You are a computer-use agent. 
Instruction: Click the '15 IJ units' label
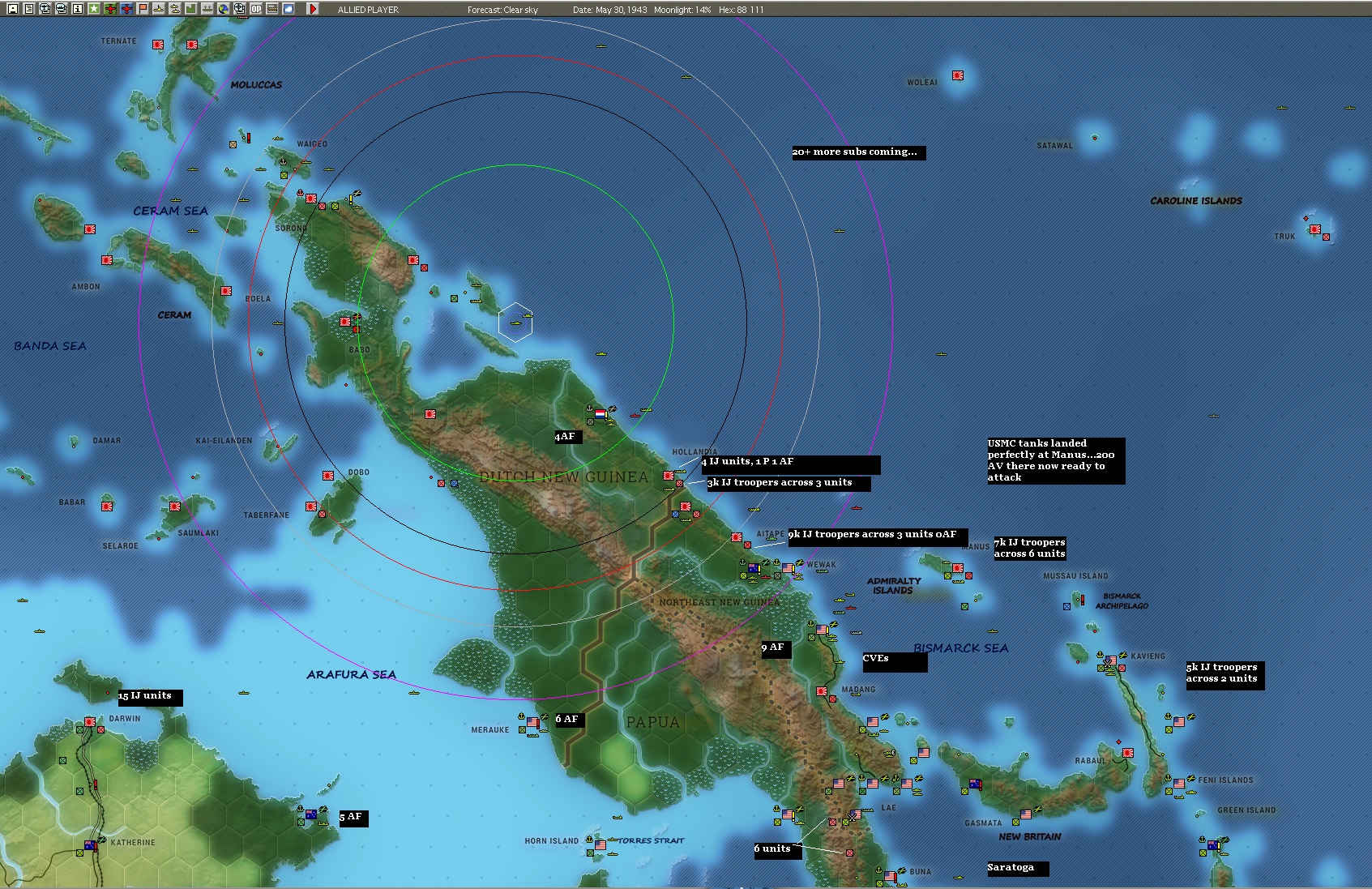(x=150, y=697)
